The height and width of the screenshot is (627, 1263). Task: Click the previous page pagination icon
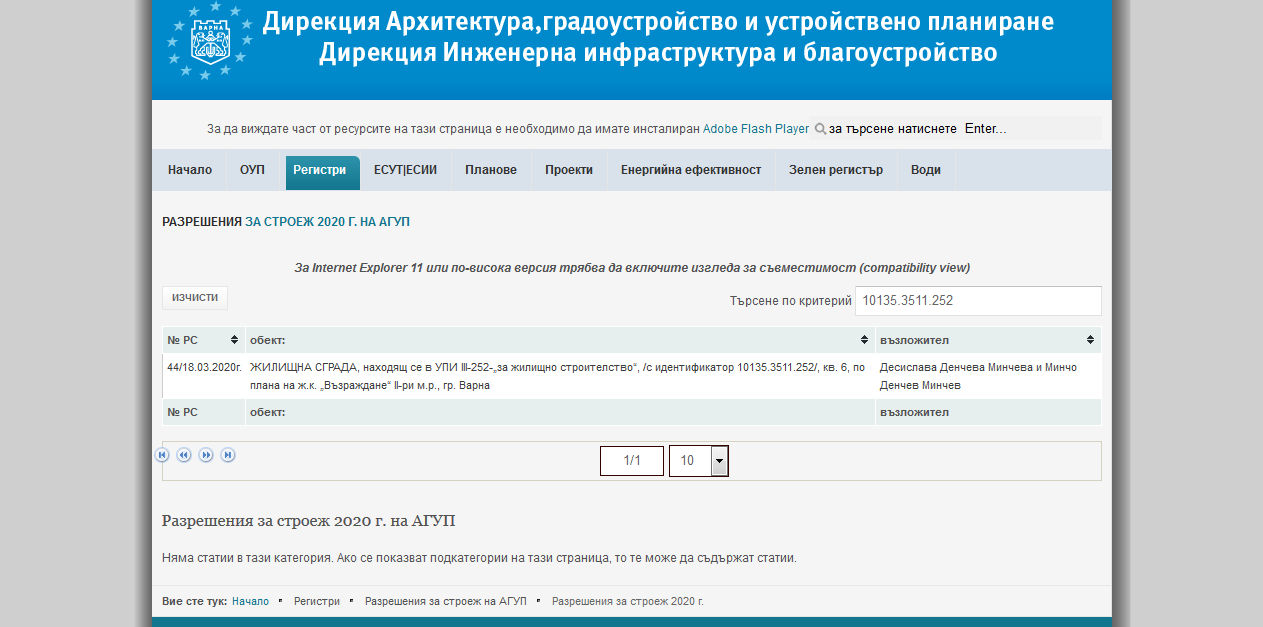(184, 455)
